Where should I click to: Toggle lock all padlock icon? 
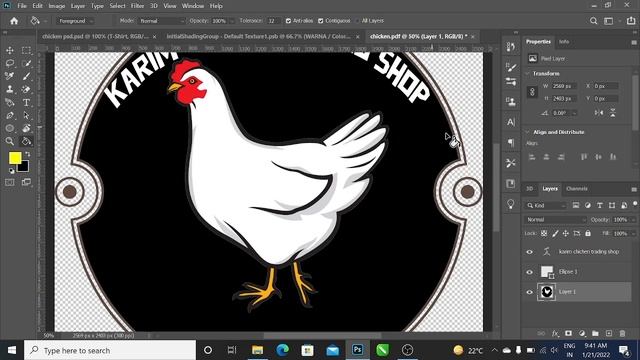pyautogui.click(x=588, y=233)
